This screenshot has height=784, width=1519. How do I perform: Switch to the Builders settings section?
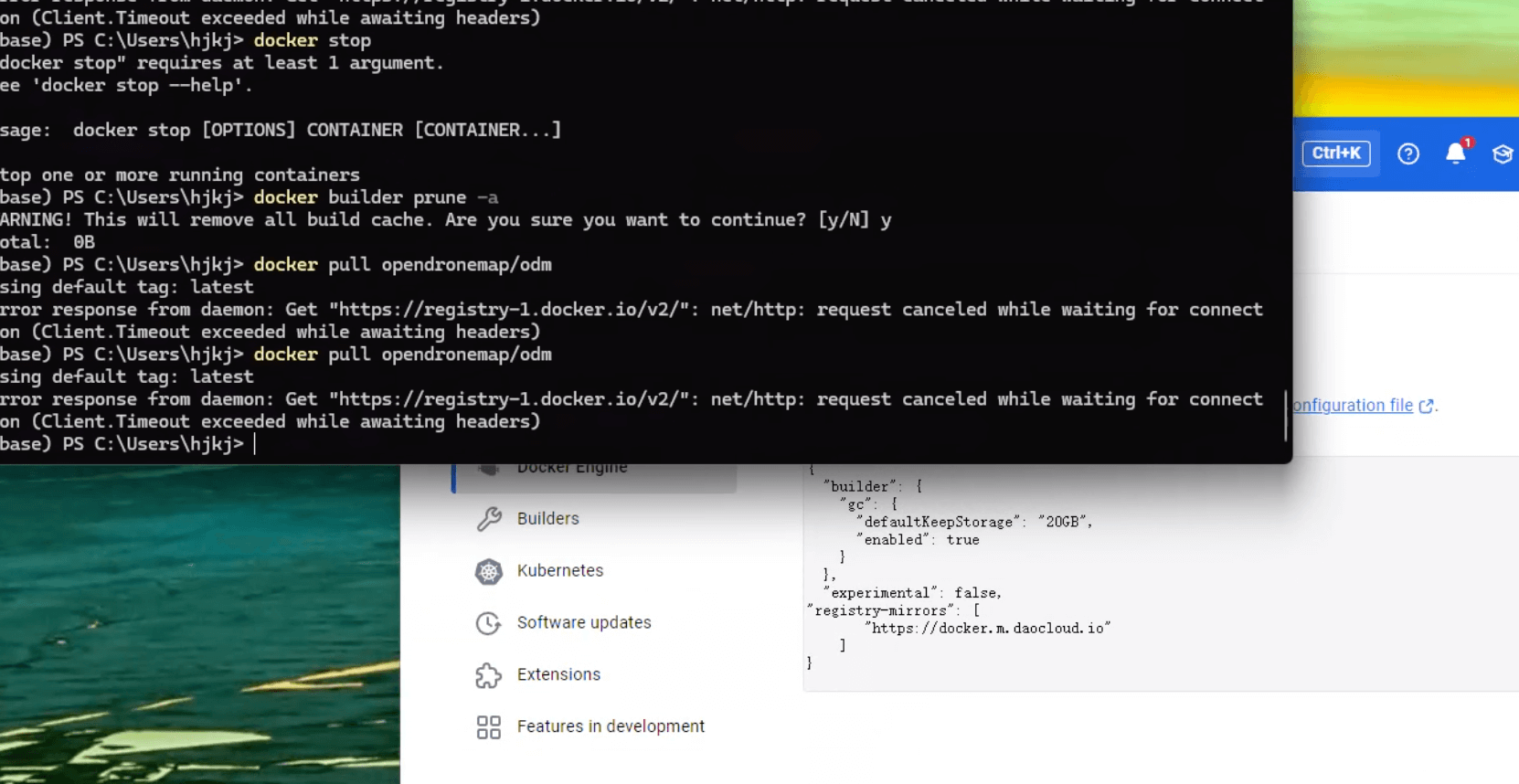(x=548, y=519)
